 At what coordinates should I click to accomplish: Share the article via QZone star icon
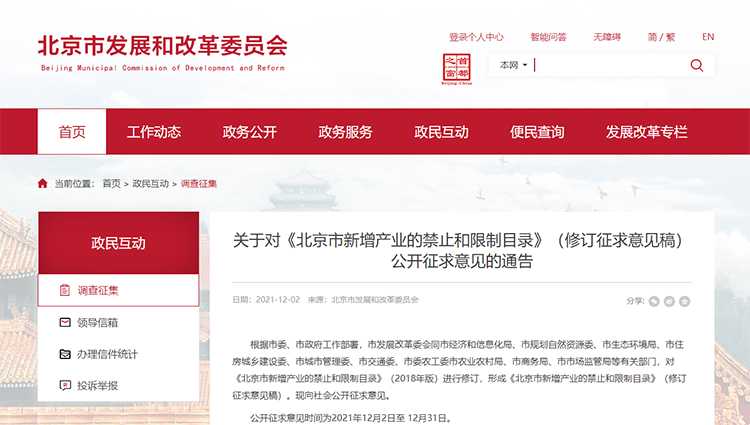click(684, 300)
